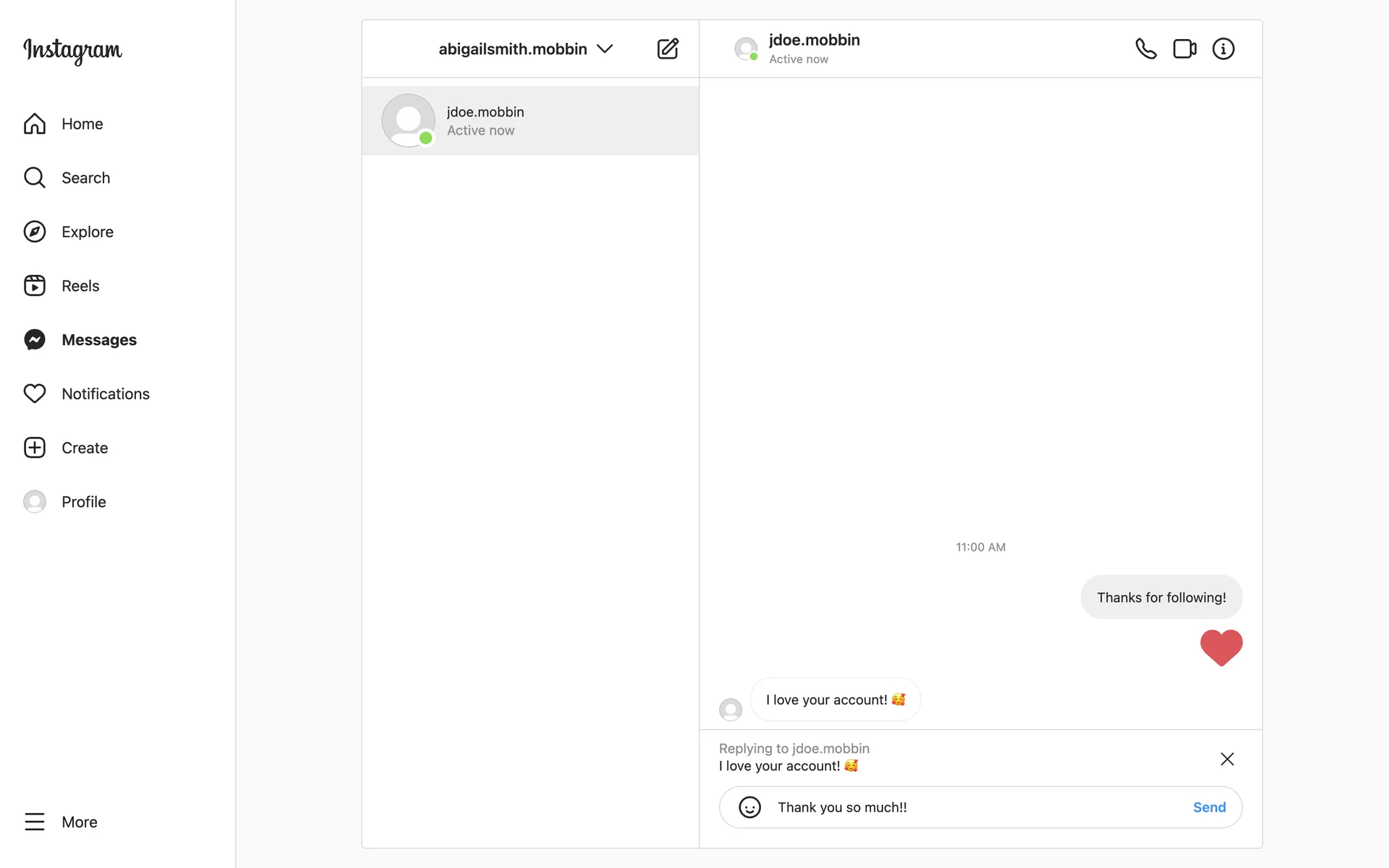Dismiss the reply to jdoe.mobbin
The width and height of the screenshot is (1389, 868).
[1227, 759]
